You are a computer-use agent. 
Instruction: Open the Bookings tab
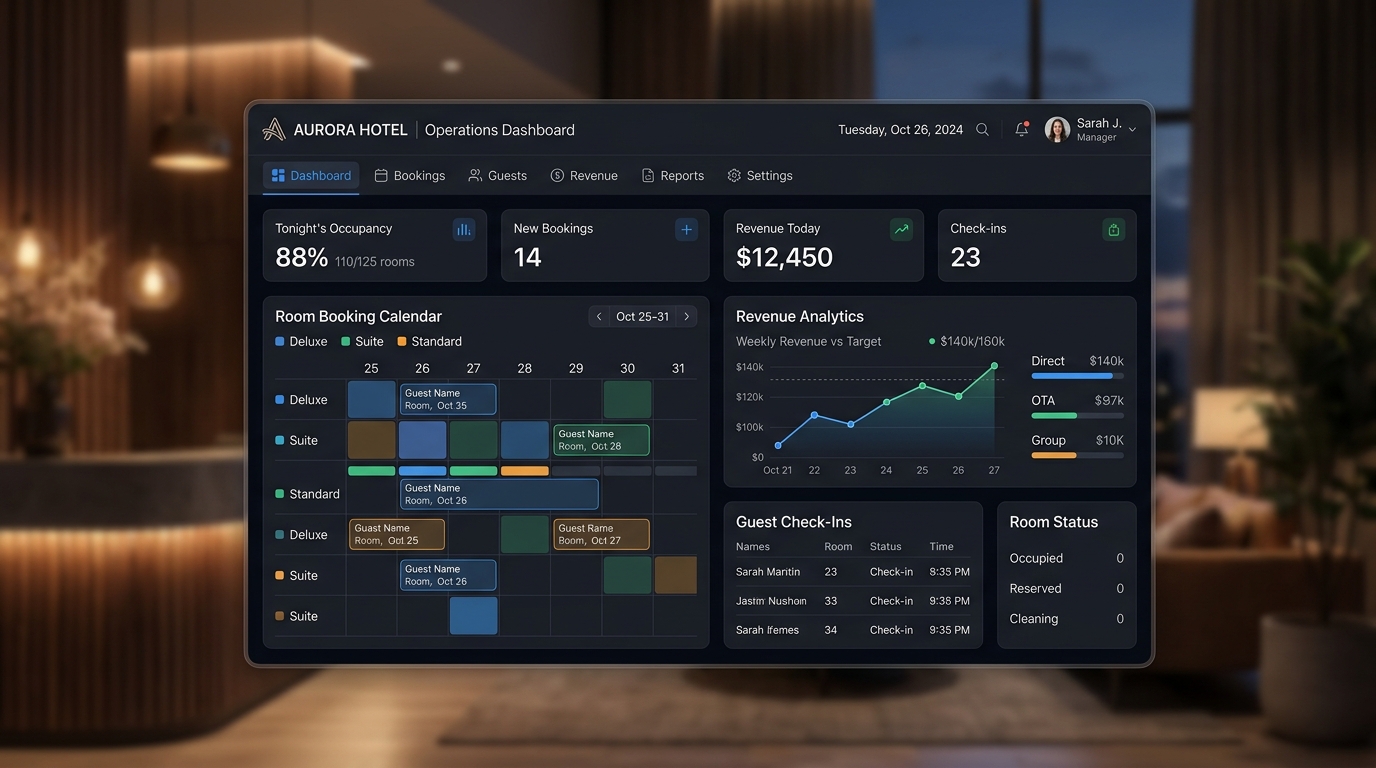[410, 175]
